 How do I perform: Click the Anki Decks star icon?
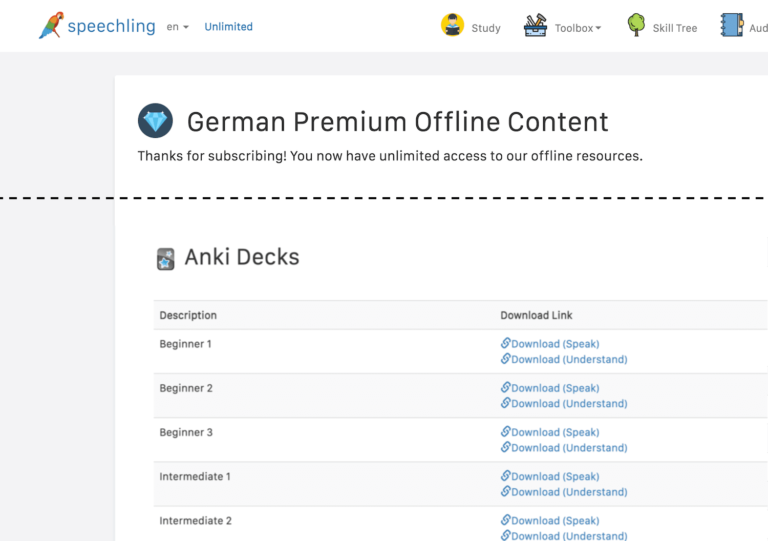pyautogui.click(x=166, y=259)
